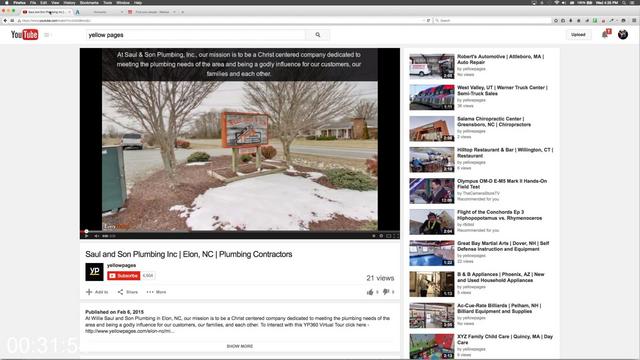
Task: Click the YouTube logo
Action: pyautogui.click(x=24, y=35)
